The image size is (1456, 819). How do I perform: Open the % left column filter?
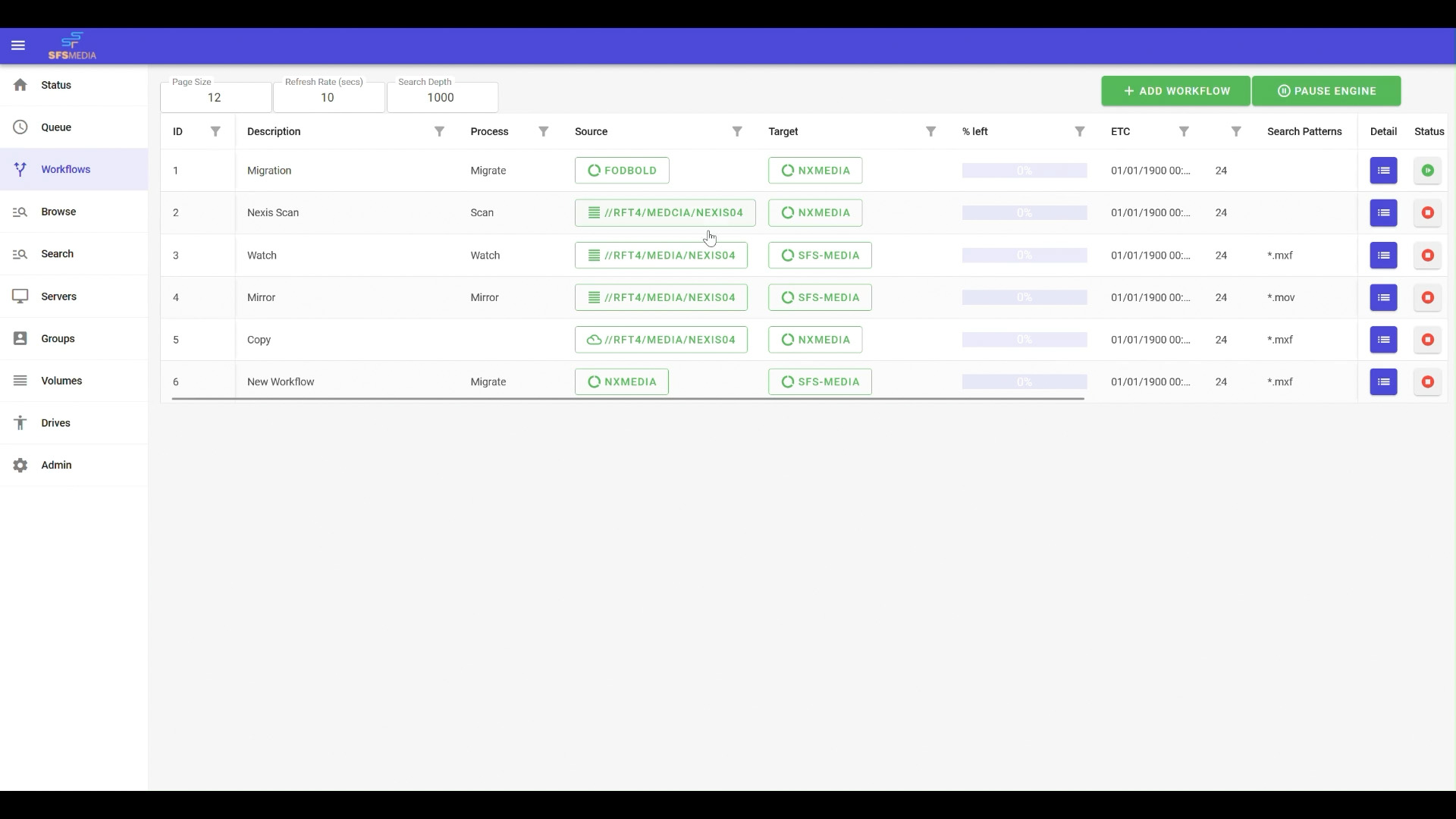tap(1080, 132)
